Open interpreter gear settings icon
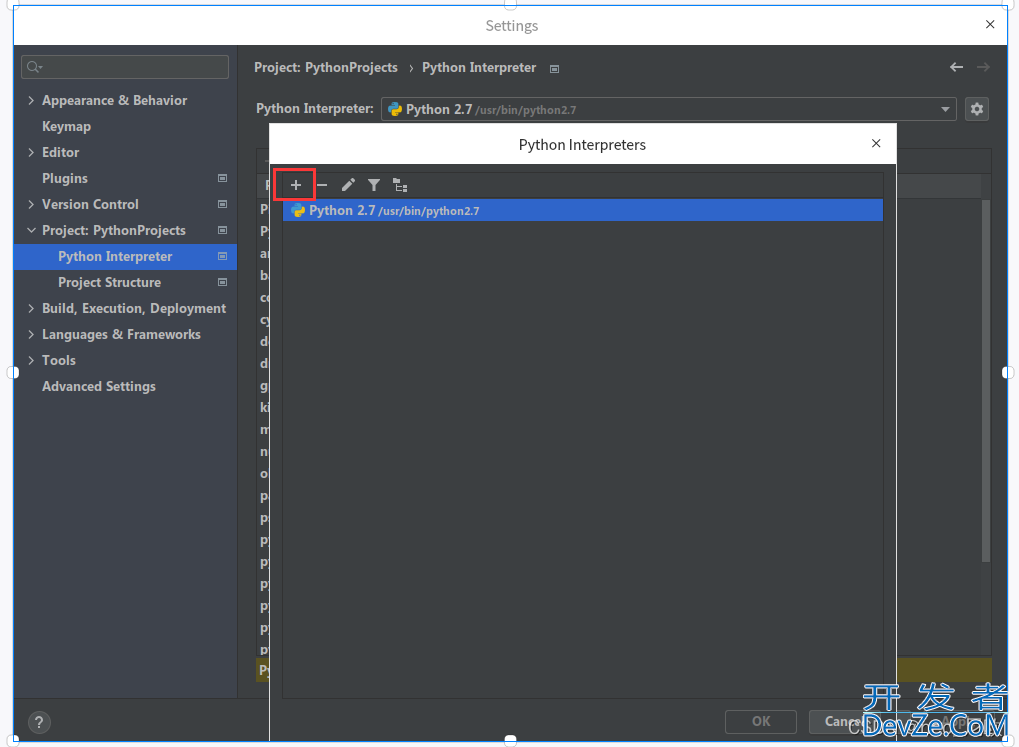This screenshot has width=1019, height=747. coord(977,109)
